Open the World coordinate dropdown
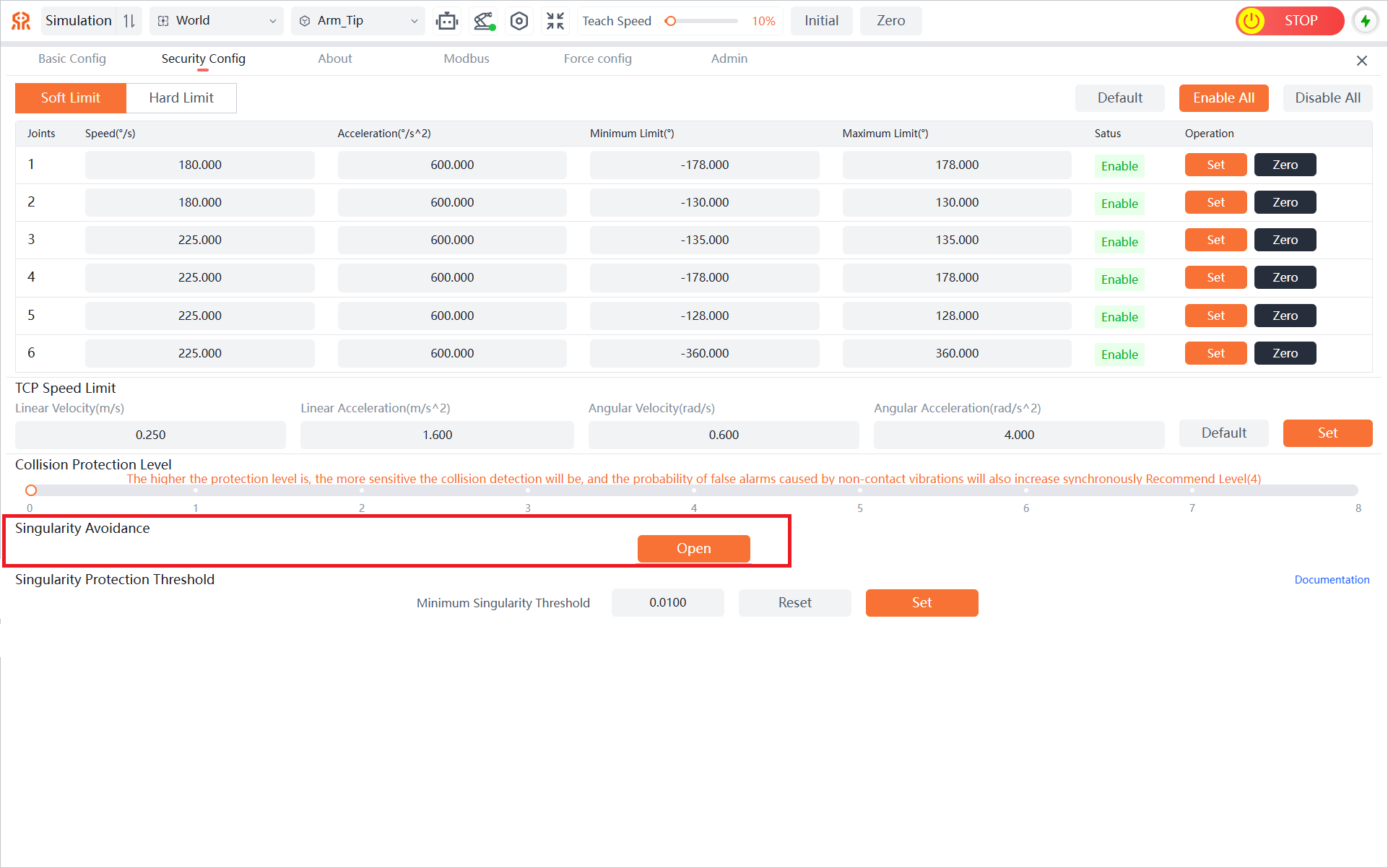 [x=217, y=21]
